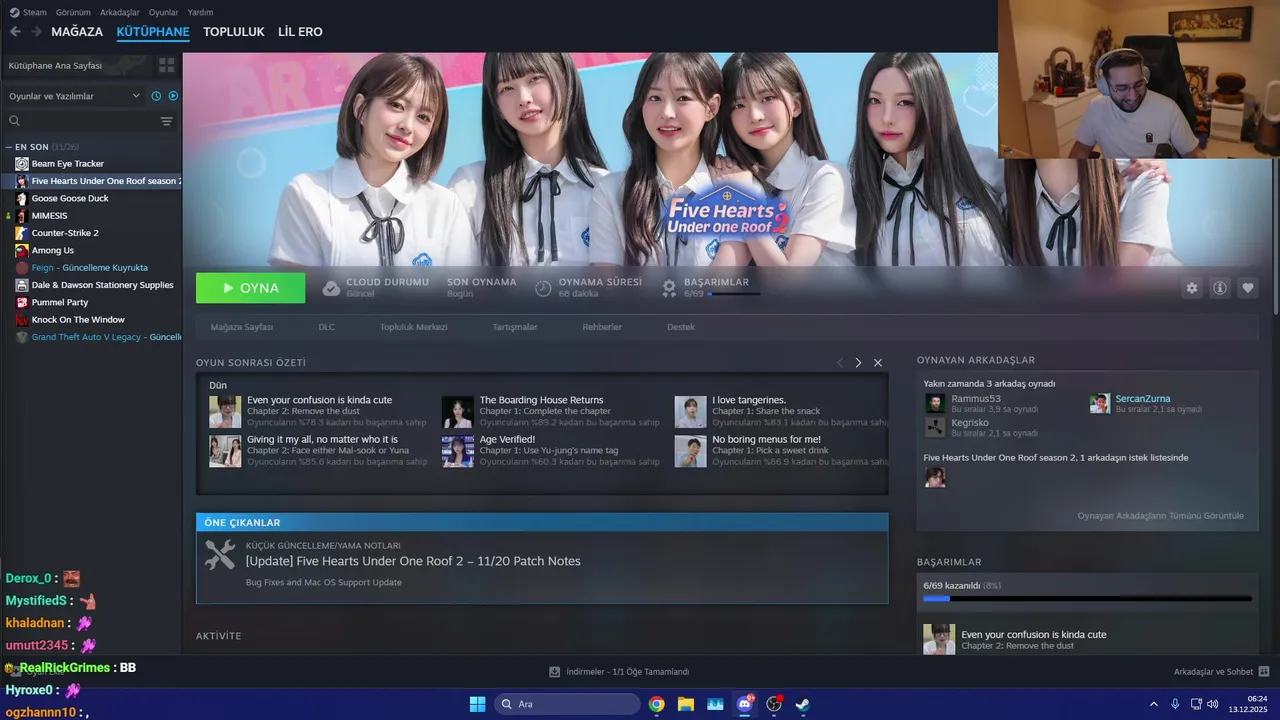Open the LİL ERO profile tab

(300, 32)
